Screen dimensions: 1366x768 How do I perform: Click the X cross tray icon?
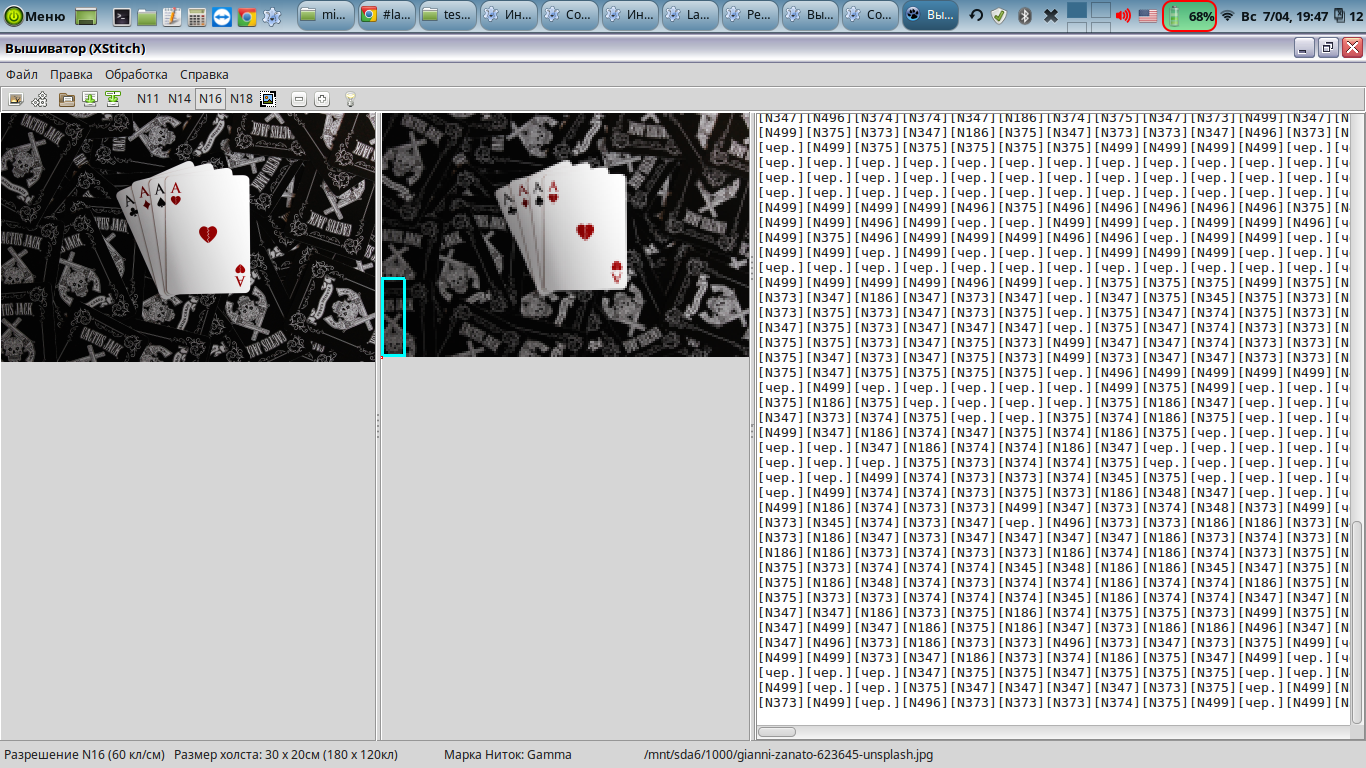(x=1050, y=16)
